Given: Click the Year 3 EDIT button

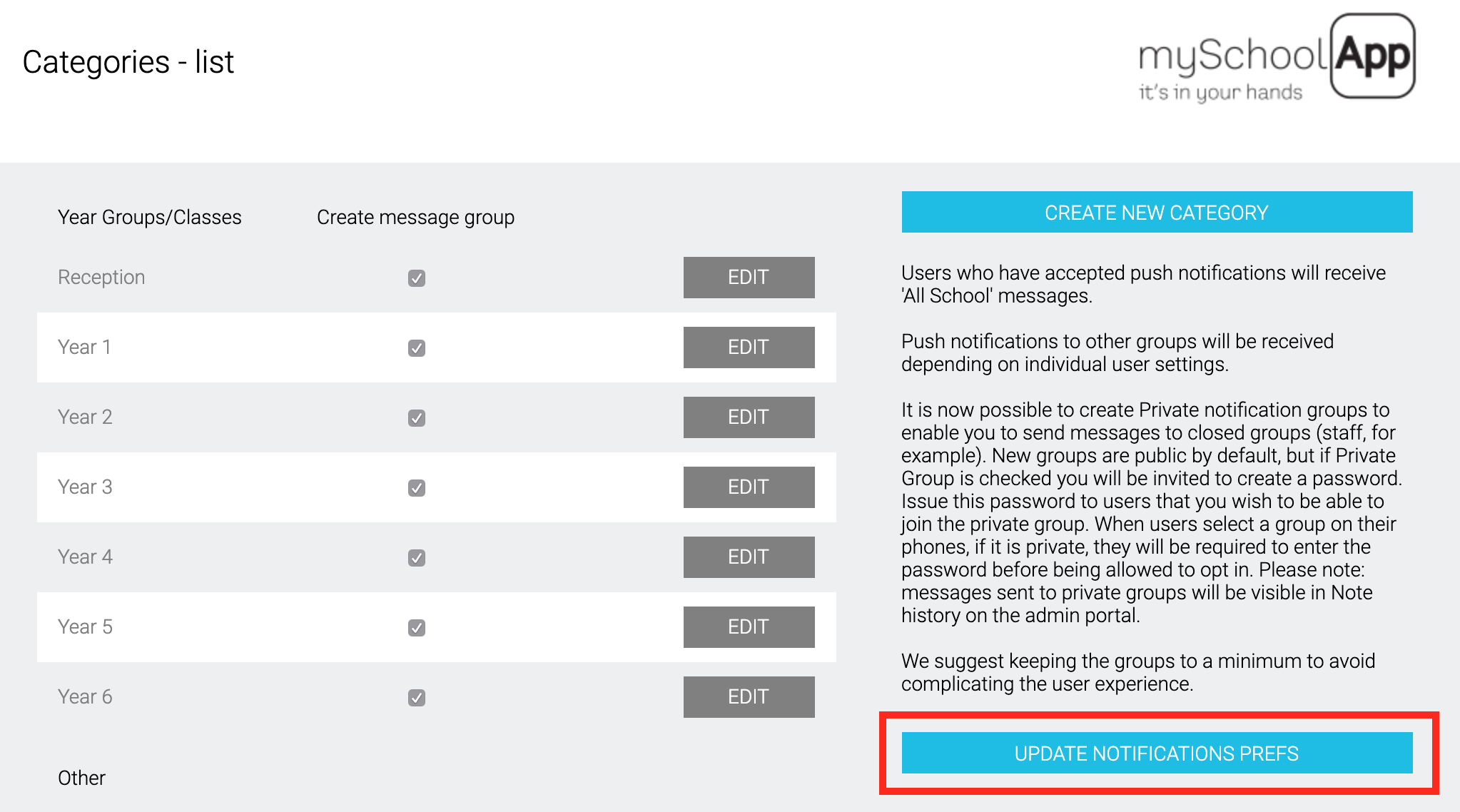Looking at the screenshot, I should pyautogui.click(x=749, y=487).
